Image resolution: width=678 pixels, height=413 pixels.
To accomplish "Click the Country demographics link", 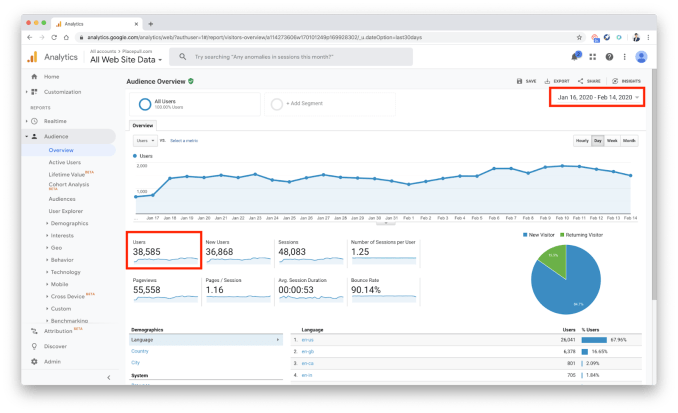I will (x=141, y=351).
